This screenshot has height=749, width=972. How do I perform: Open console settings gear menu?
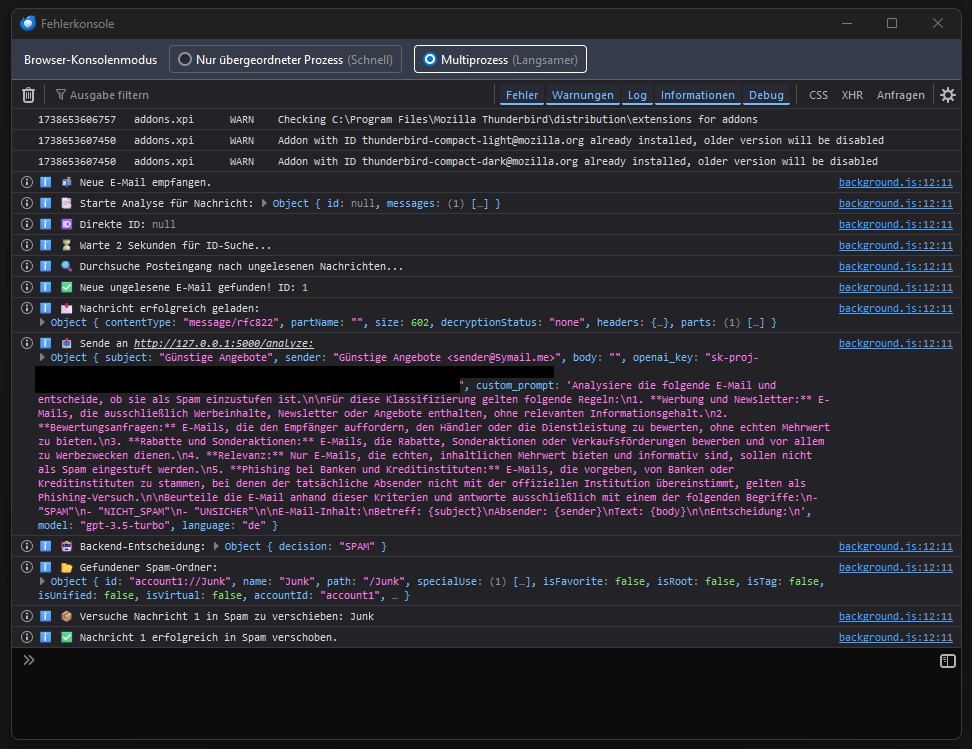[x=947, y=95]
